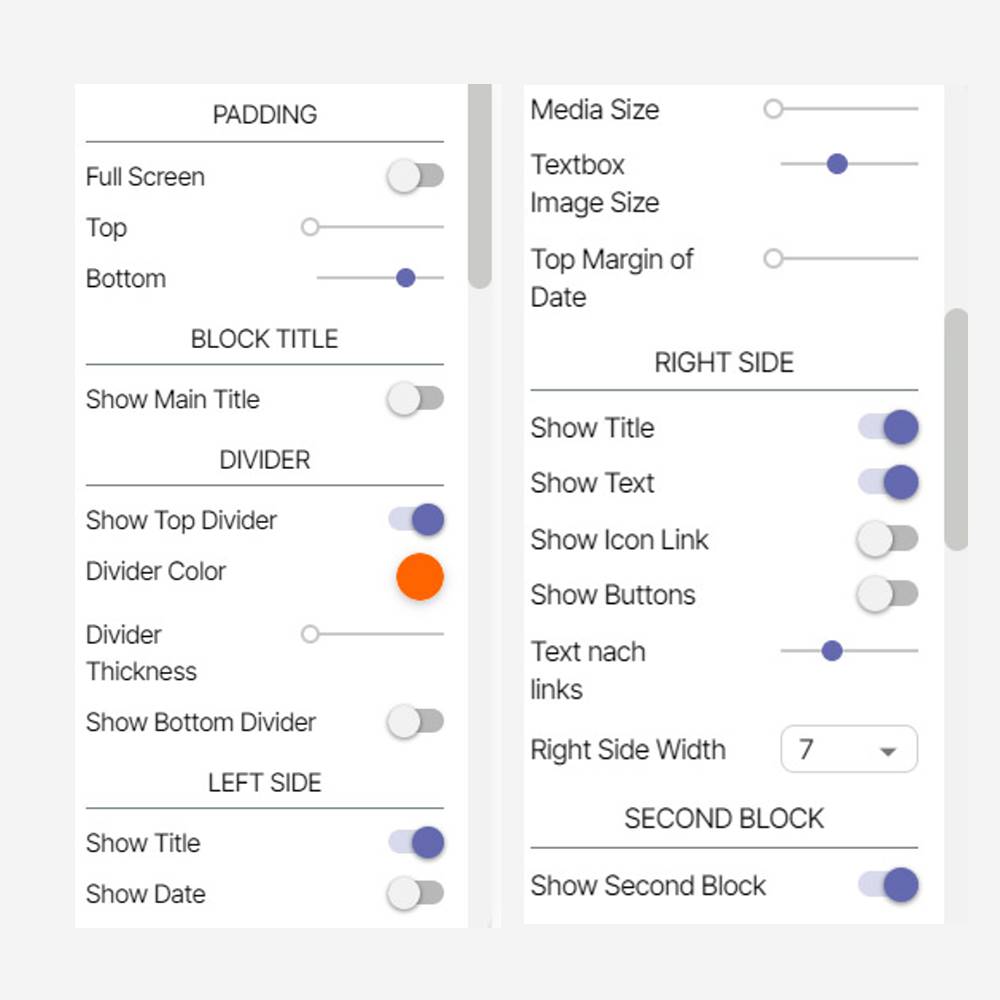Disable the Show Text toggle

(x=888, y=483)
